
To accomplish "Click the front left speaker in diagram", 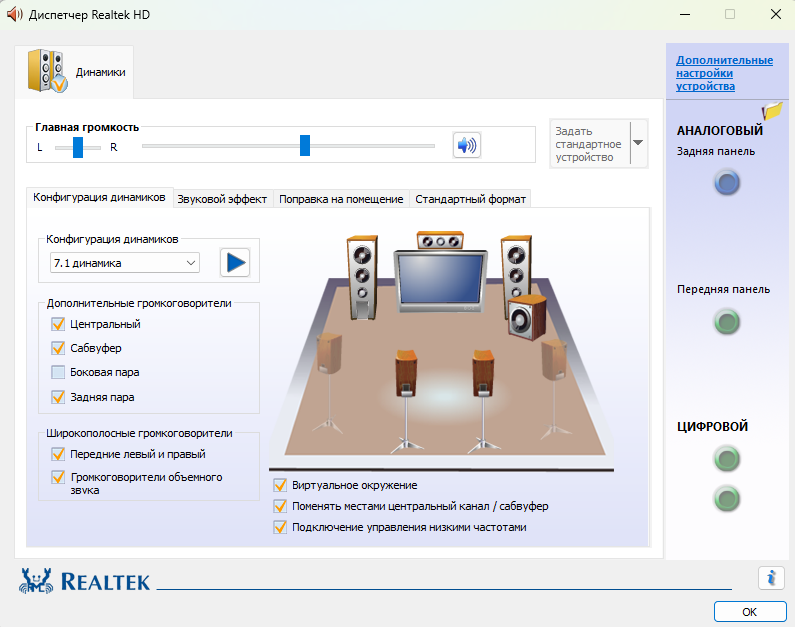I will pos(363,277).
